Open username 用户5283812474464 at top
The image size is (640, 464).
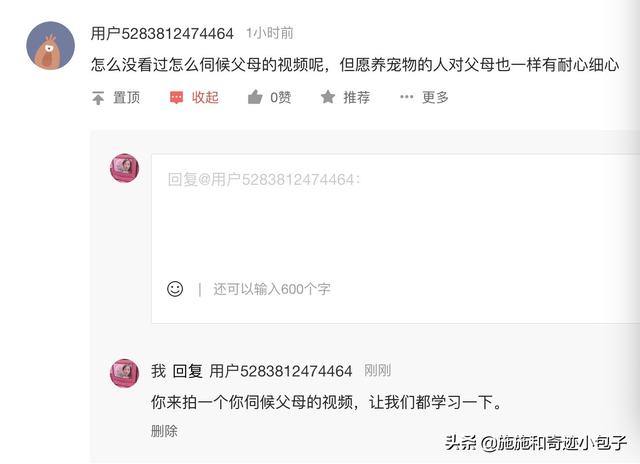pos(162,33)
